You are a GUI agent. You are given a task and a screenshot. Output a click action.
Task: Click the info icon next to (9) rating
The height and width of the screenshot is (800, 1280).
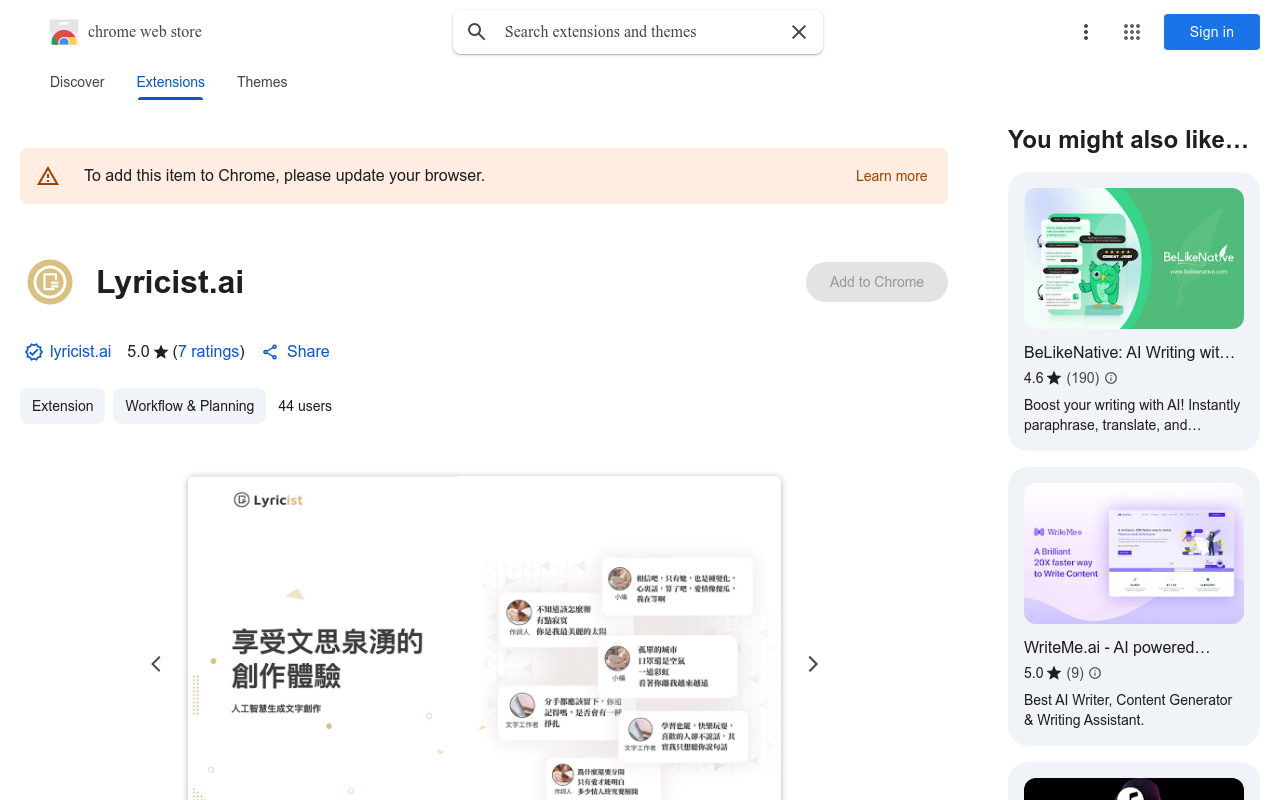click(x=1095, y=673)
